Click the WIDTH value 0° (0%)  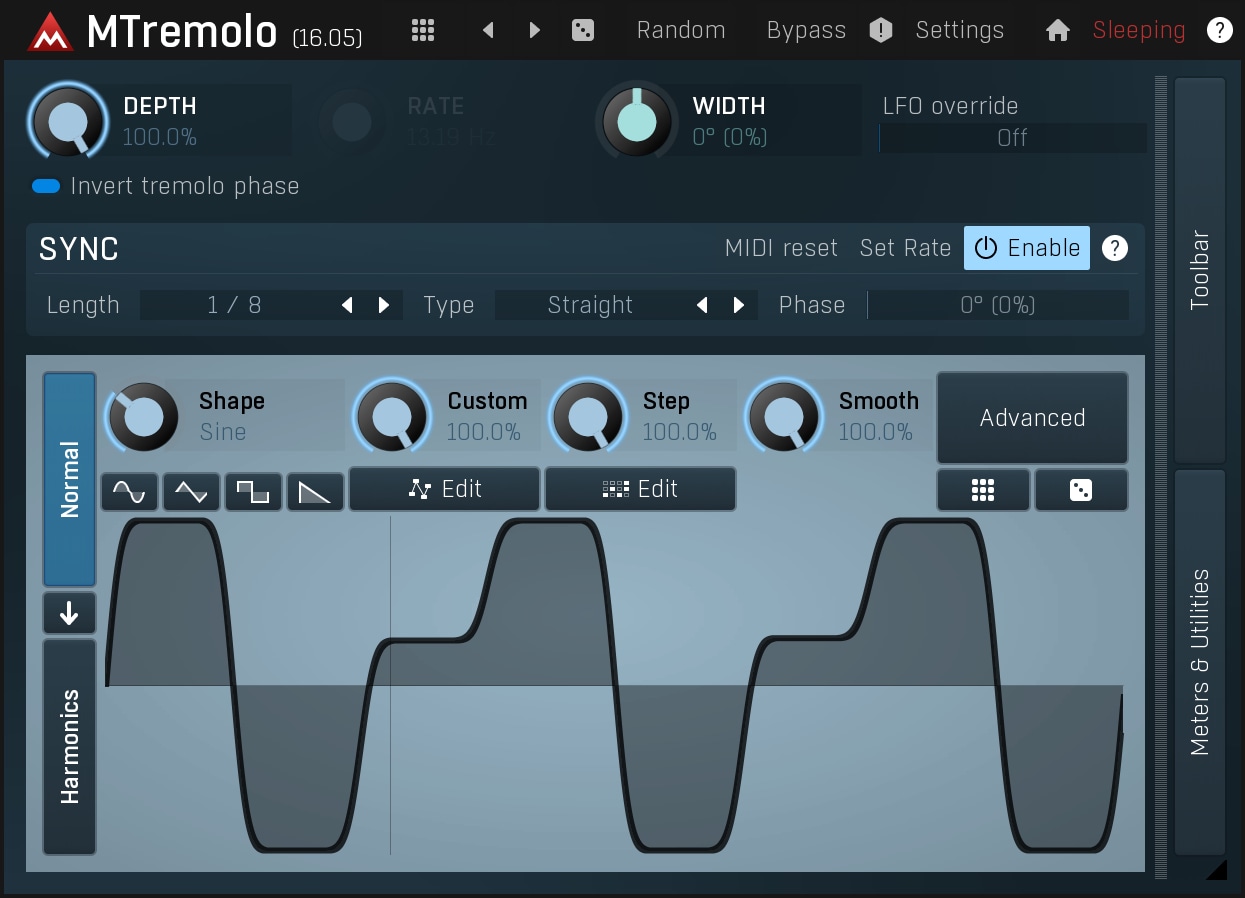(x=730, y=138)
